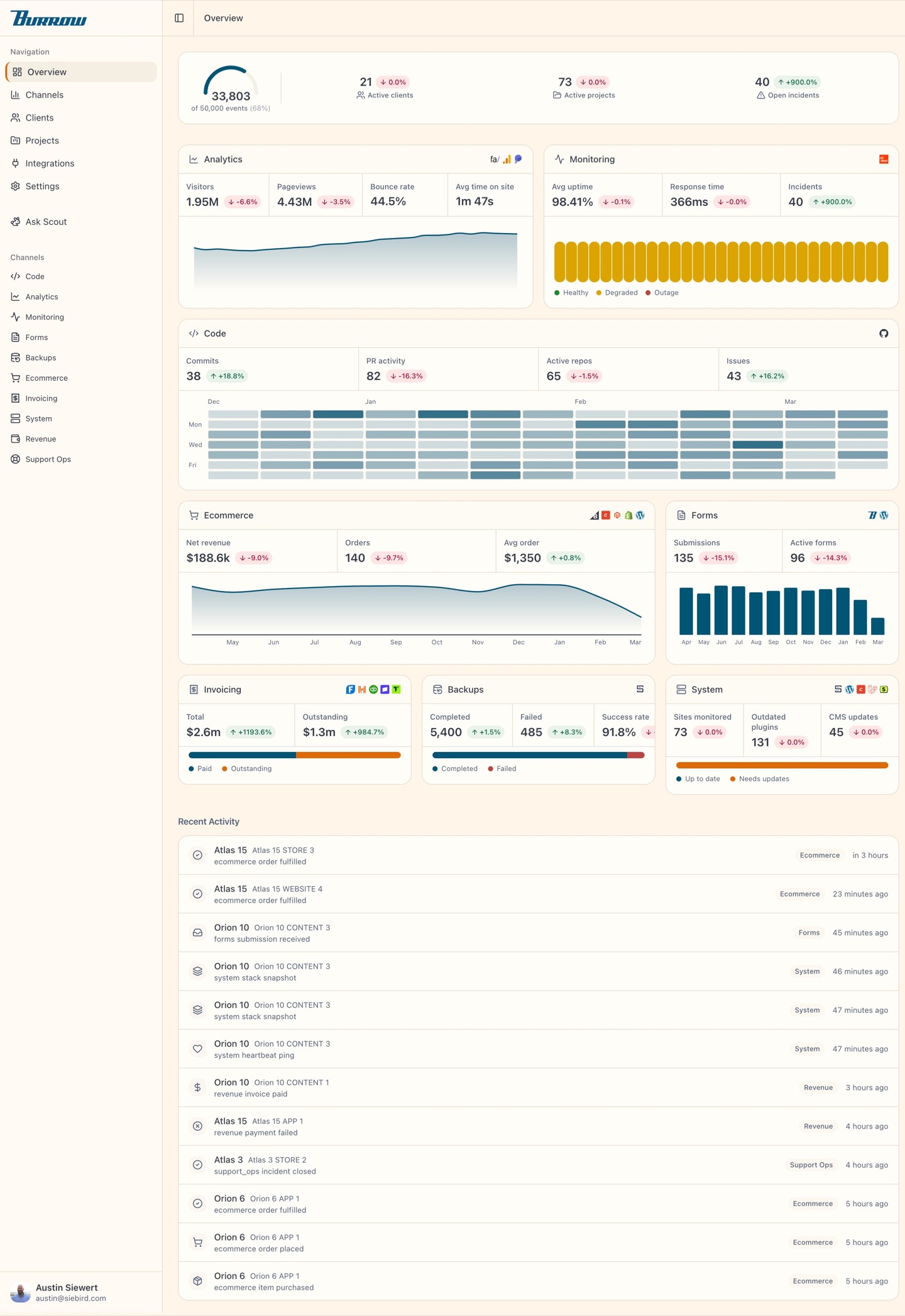The height and width of the screenshot is (1316, 905).
Task: Click the Active clients stat 21
Action: (385, 88)
